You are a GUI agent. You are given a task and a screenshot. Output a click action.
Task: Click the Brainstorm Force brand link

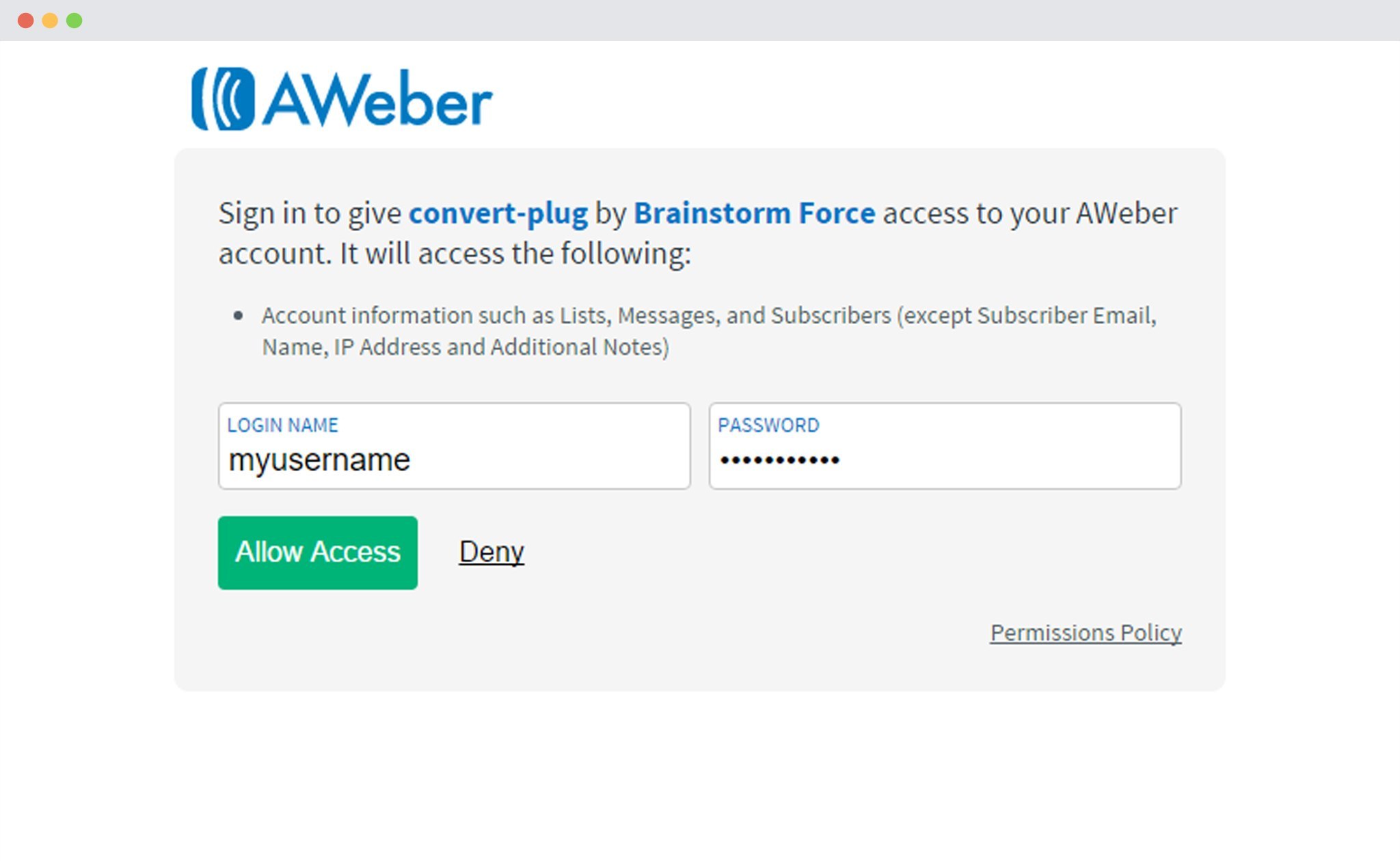point(753,213)
